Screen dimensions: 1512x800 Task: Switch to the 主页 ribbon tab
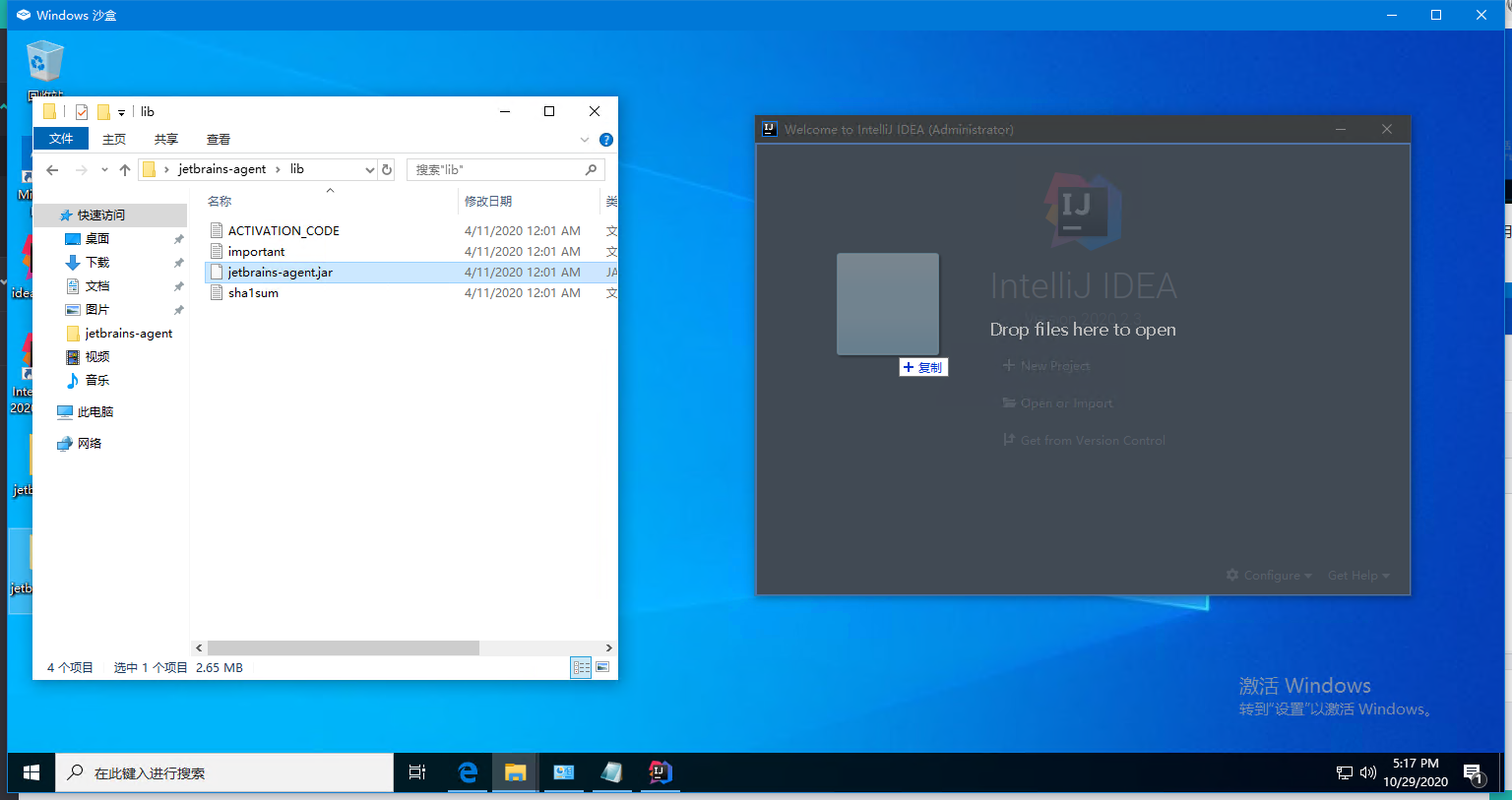pos(114,139)
